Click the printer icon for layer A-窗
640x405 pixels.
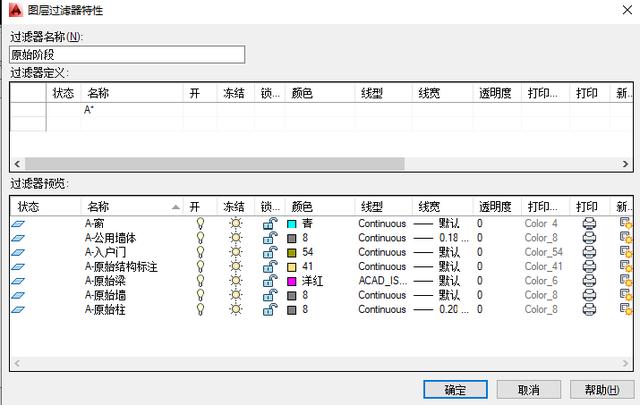click(589, 223)
